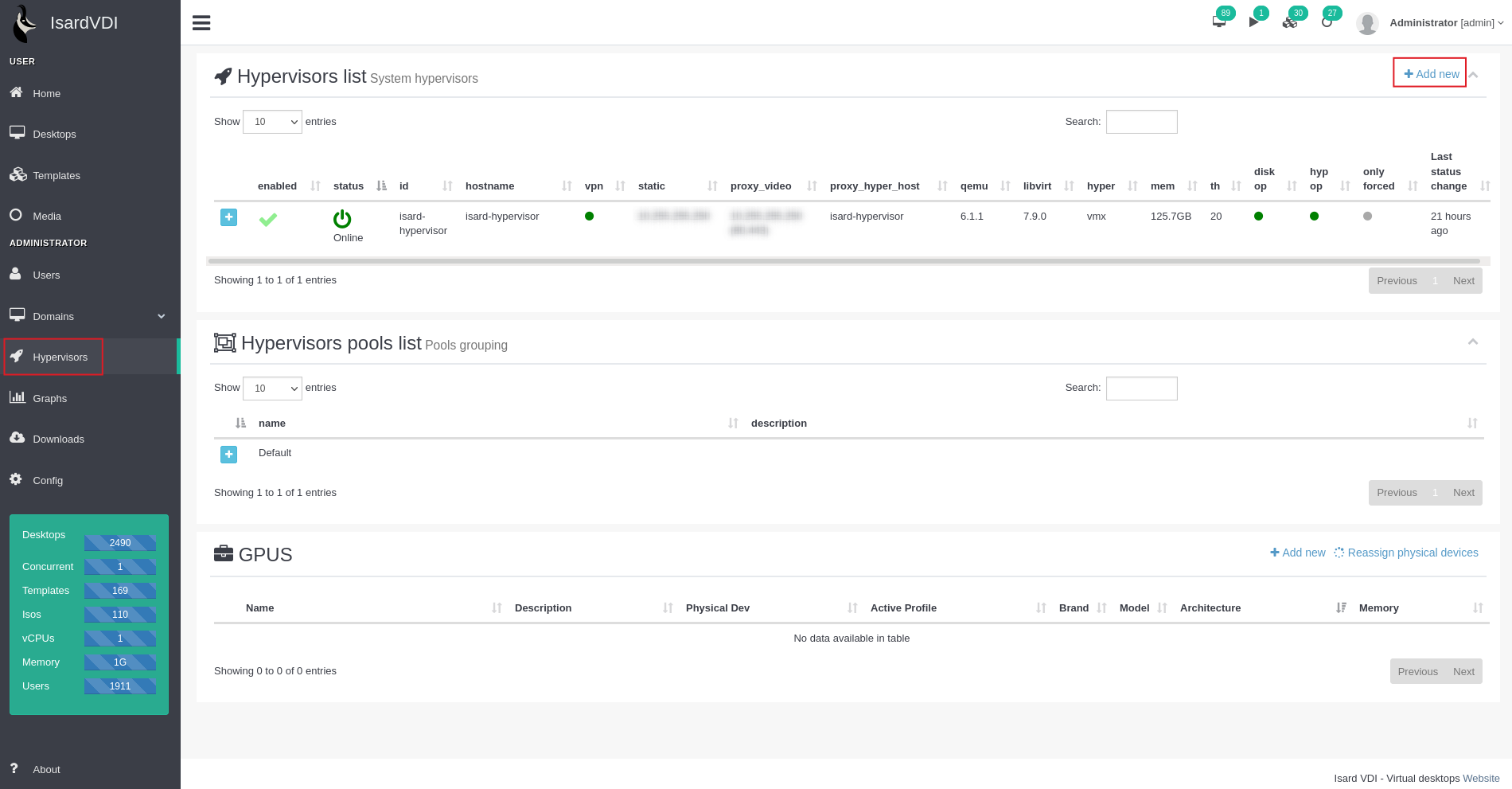
Task: Click the templates icon with badge 30
Action: (x=1290, y=22)
